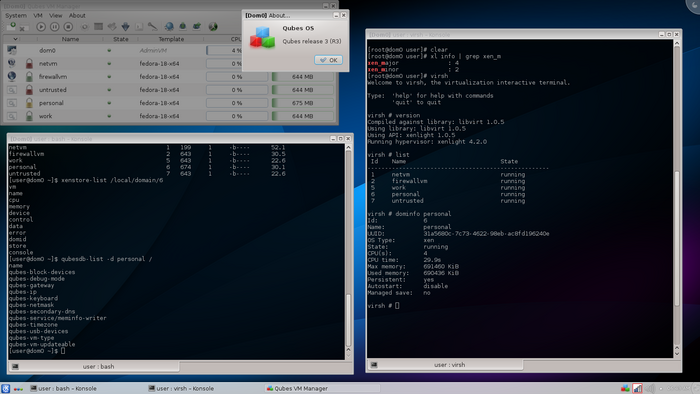Open the VM menu in VM Manager
Screen dimensions: 700x394
coord(38,15)
